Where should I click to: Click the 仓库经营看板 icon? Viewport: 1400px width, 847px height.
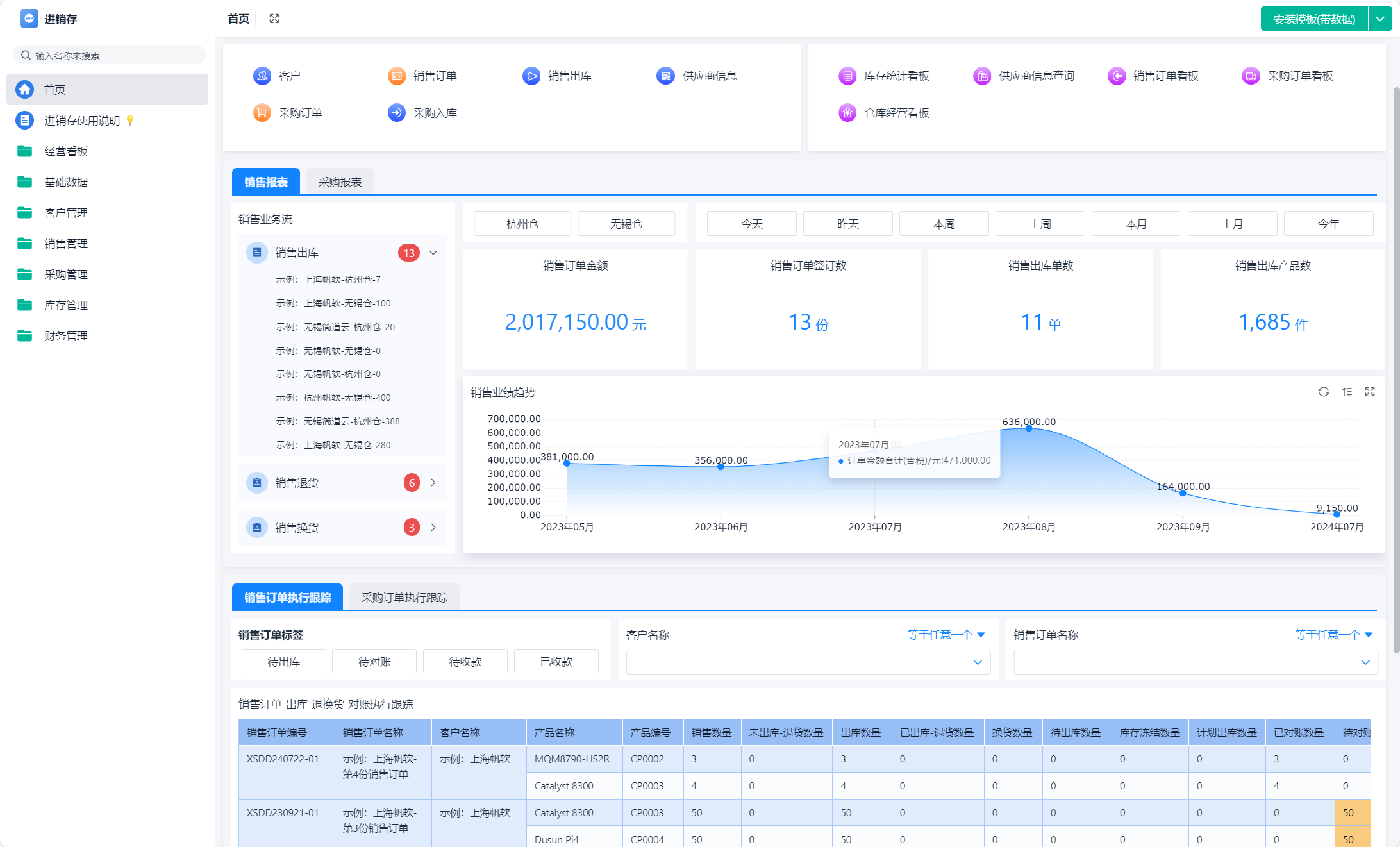(847, 113)
